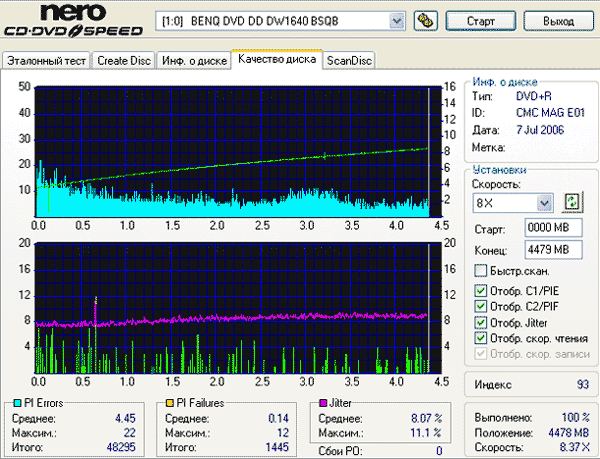Click the Nero CD-DVD Speed logo
The height and width of the screenshot is (459, 600).
[x=73, y=20]
